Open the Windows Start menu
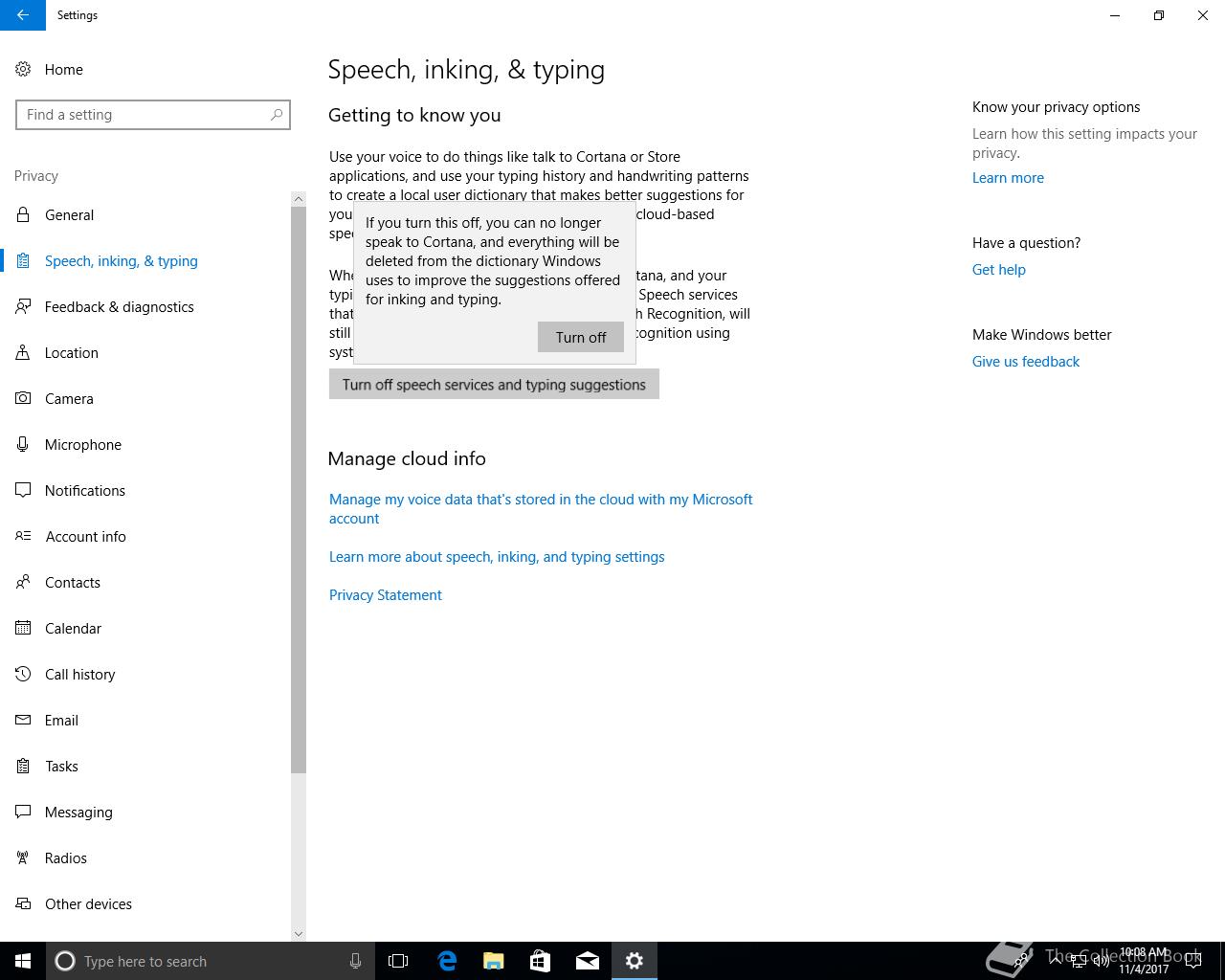 23,961
